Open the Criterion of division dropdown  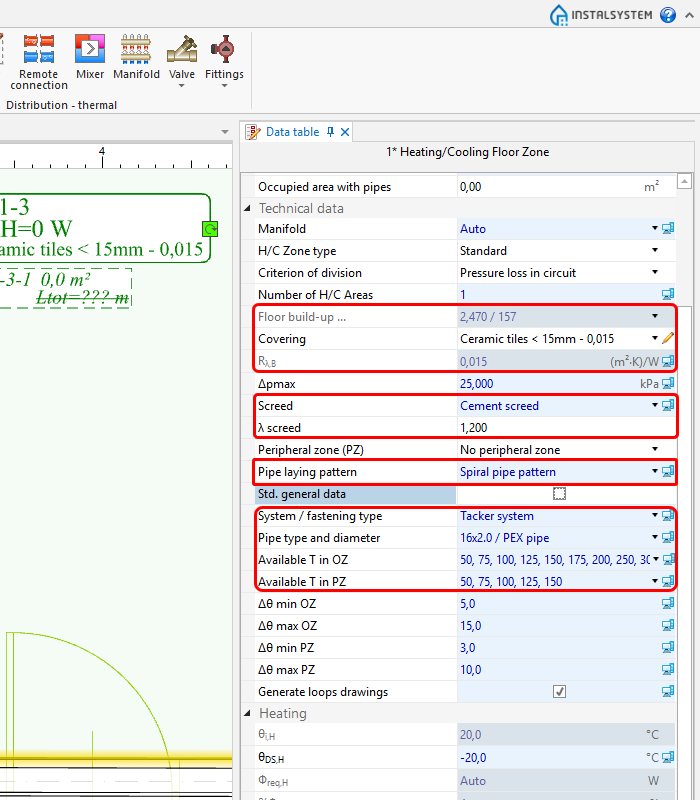656,273
